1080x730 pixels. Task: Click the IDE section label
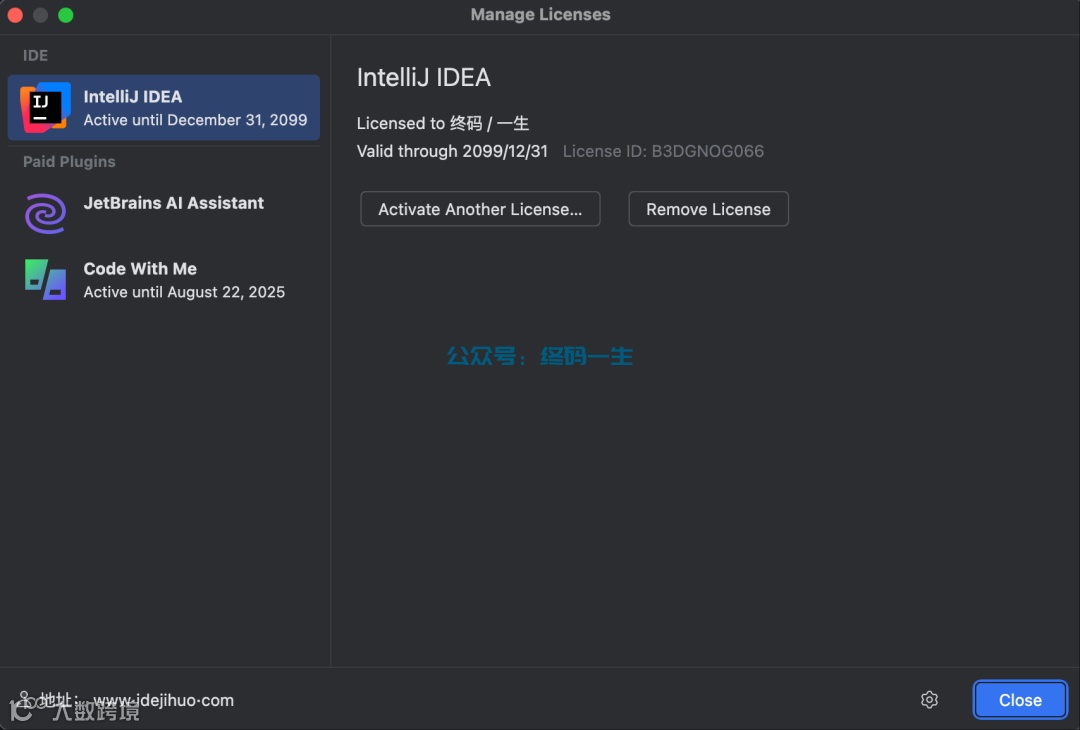(35, 56)
